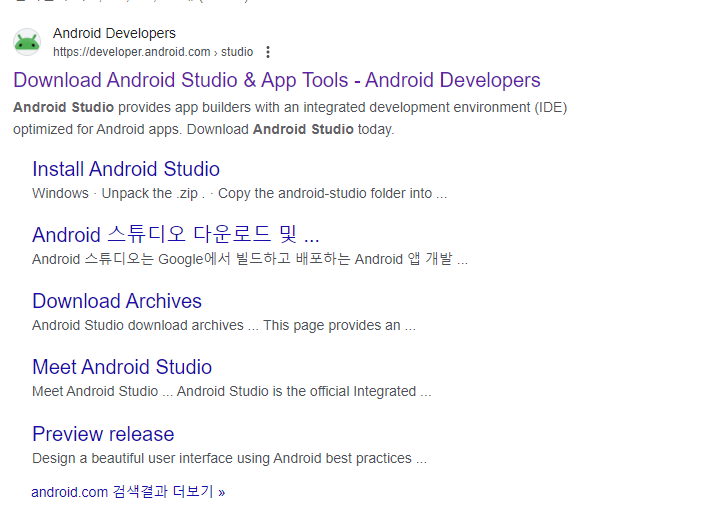The width and height of the screenshot is (709, 510).
Task: Open the three-dot menu beside the URL
Action: click(x=268, y=52)
